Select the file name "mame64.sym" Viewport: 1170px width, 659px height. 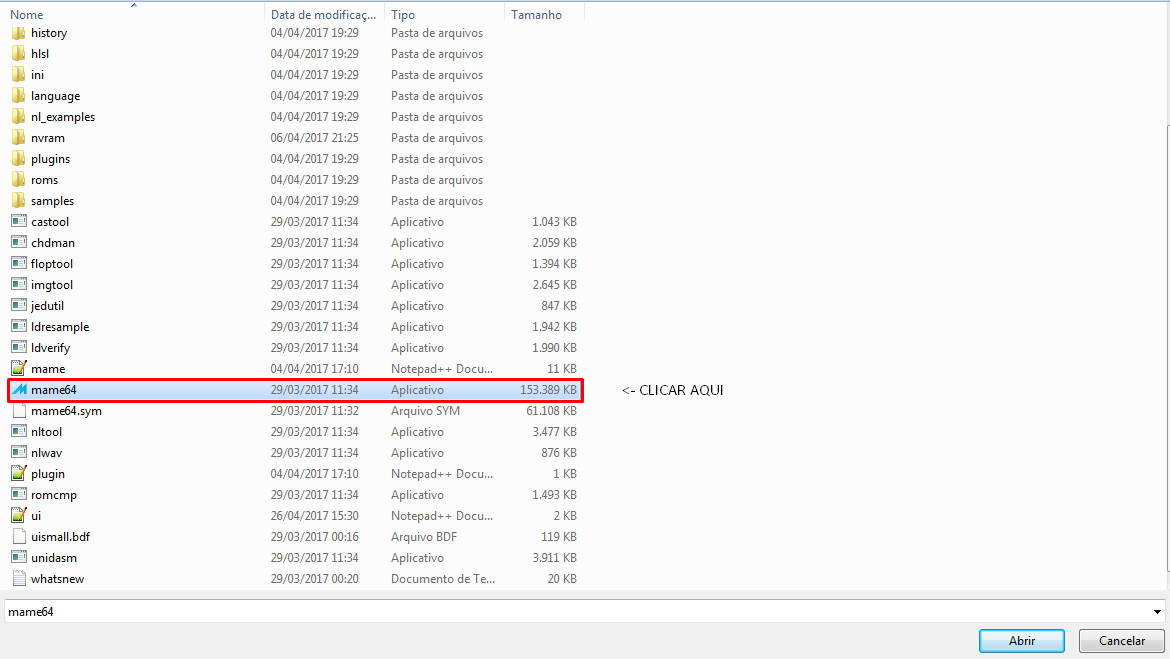66,410
